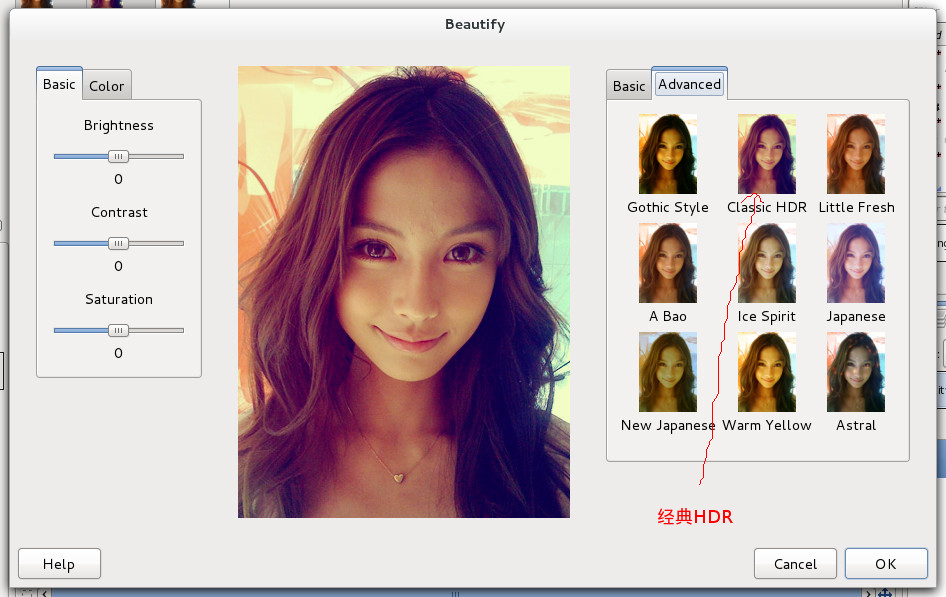Apply the Ice Spirit effect thumbnail
Screen dimensions: 946x597
(x=767, y=263)
